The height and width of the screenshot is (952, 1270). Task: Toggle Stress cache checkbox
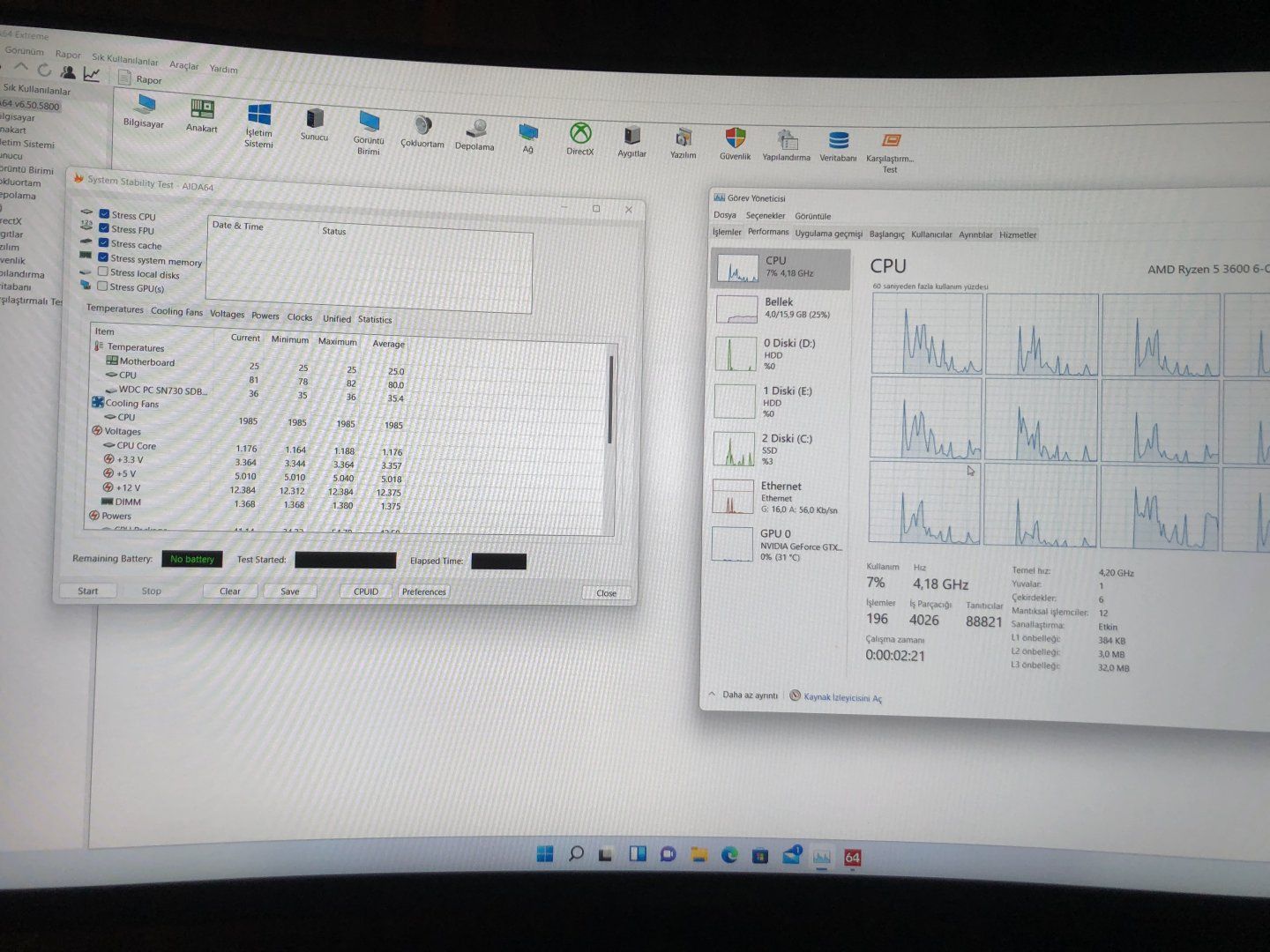pyautogui.click(x=104, y=242)
